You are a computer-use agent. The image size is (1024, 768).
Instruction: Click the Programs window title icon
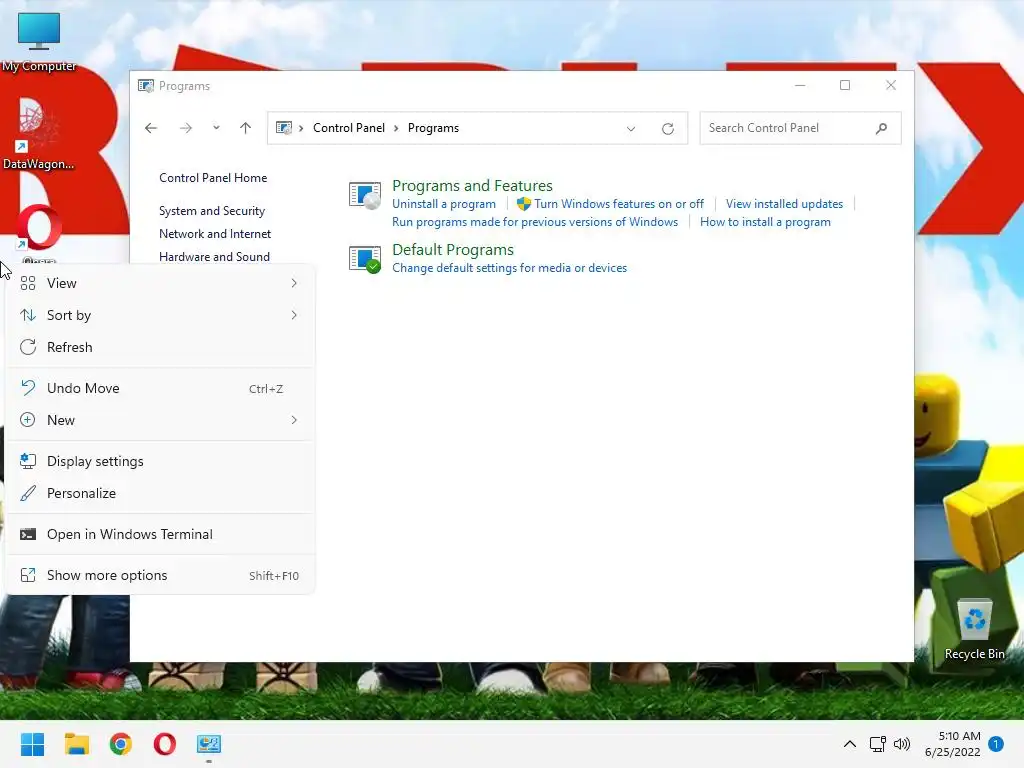146,86
